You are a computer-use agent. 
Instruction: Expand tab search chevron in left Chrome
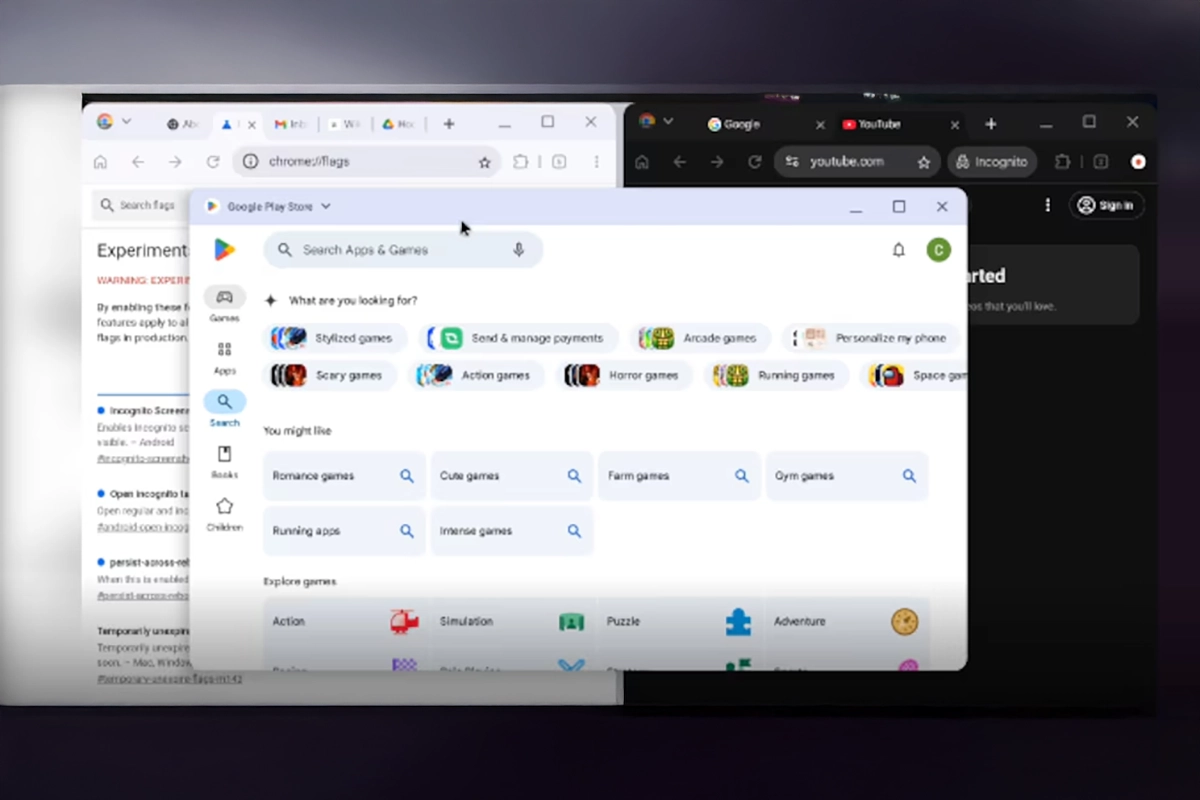click(x=126, y=122)
